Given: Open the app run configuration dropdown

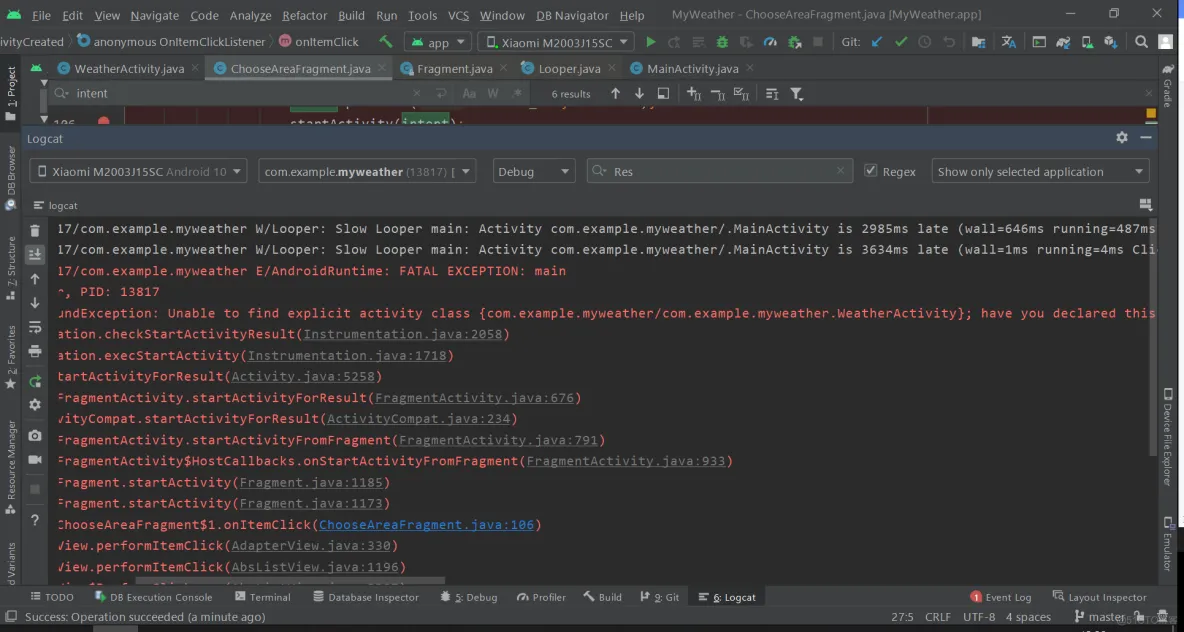Looking at the screenshot, I should tap(438, 42).
